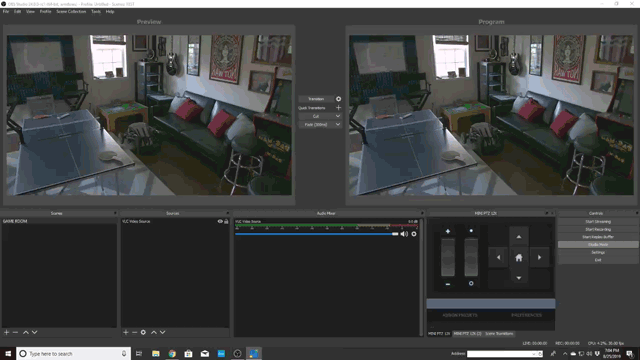Remove the selected source with the Sources minus icon
Image resolution: width=640 pixels, height=360 pixels.
(134, 332)
